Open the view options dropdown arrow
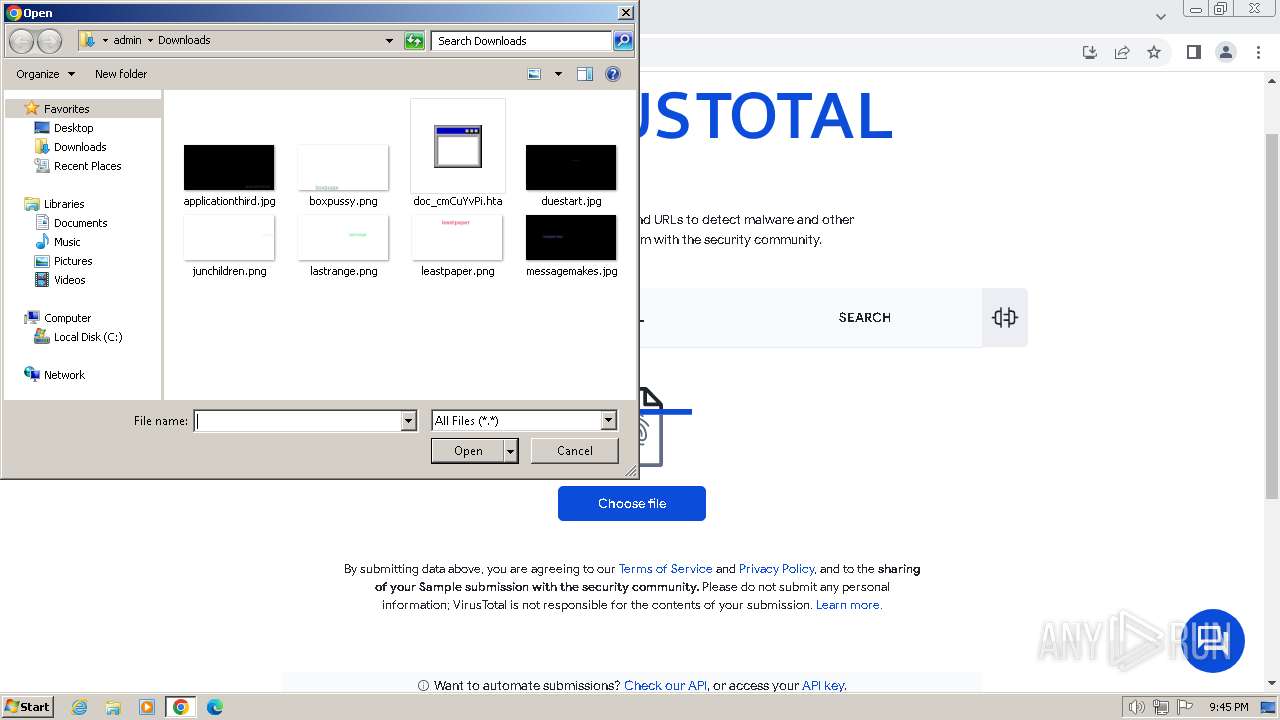 click(x=558, y=74)
